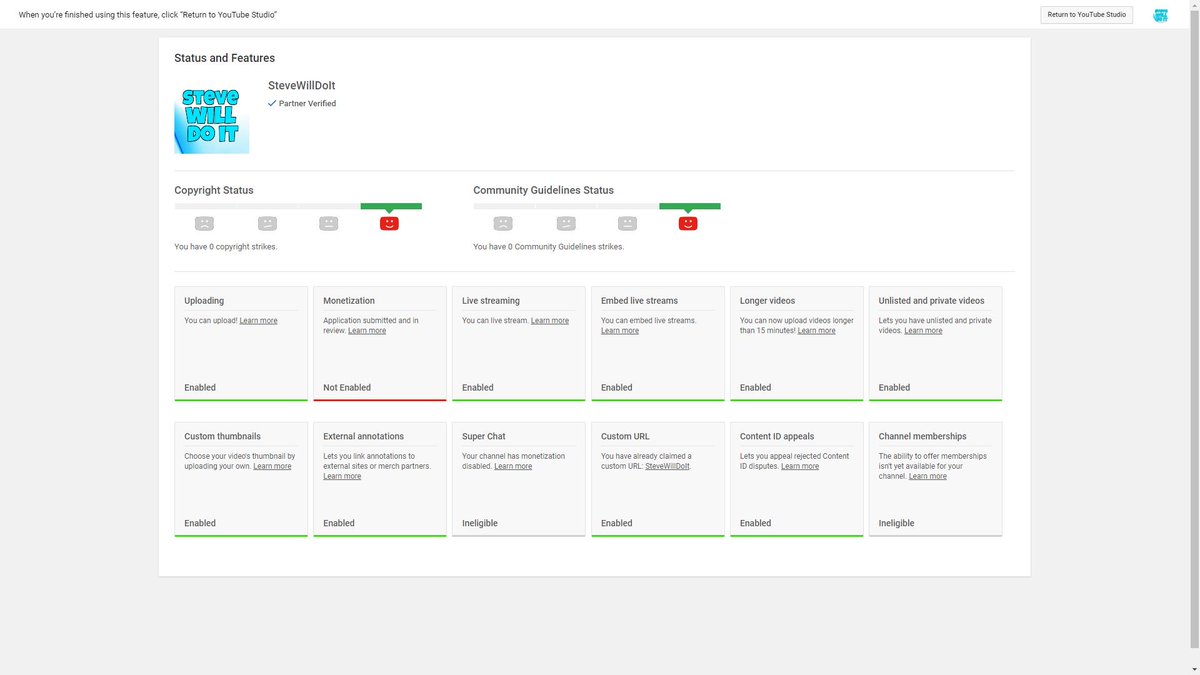This screenshot has height=675, width=1200.
Task: Click the Monetization card title
Action: [x=349, y=301]
